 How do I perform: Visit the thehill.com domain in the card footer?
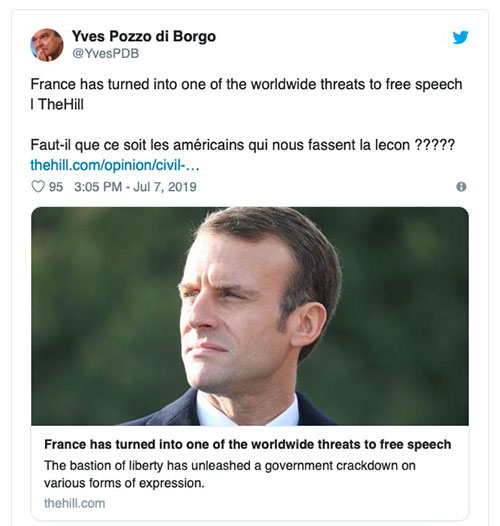pos(74,503)
